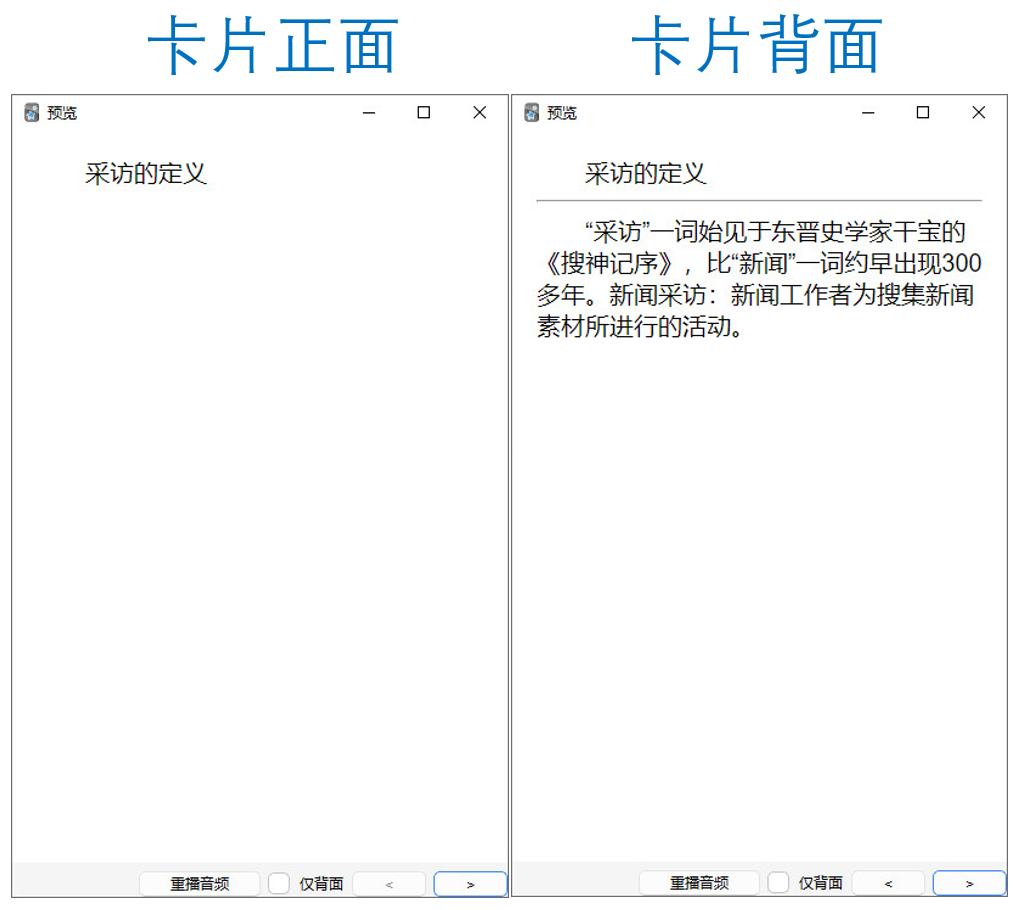The image size is (1019, 910).
Task: Click the answer paragraph starting with “采访”一词始见于
Action: pos(758,279)
